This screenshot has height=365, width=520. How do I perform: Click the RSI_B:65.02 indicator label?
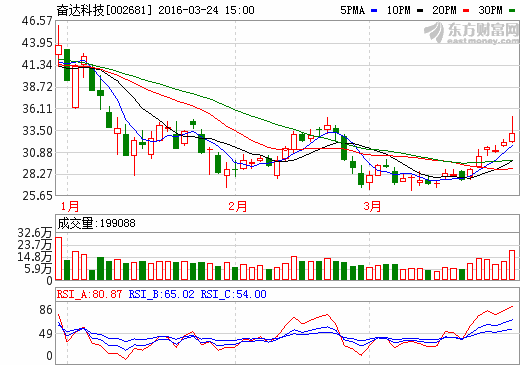(161, 294)
